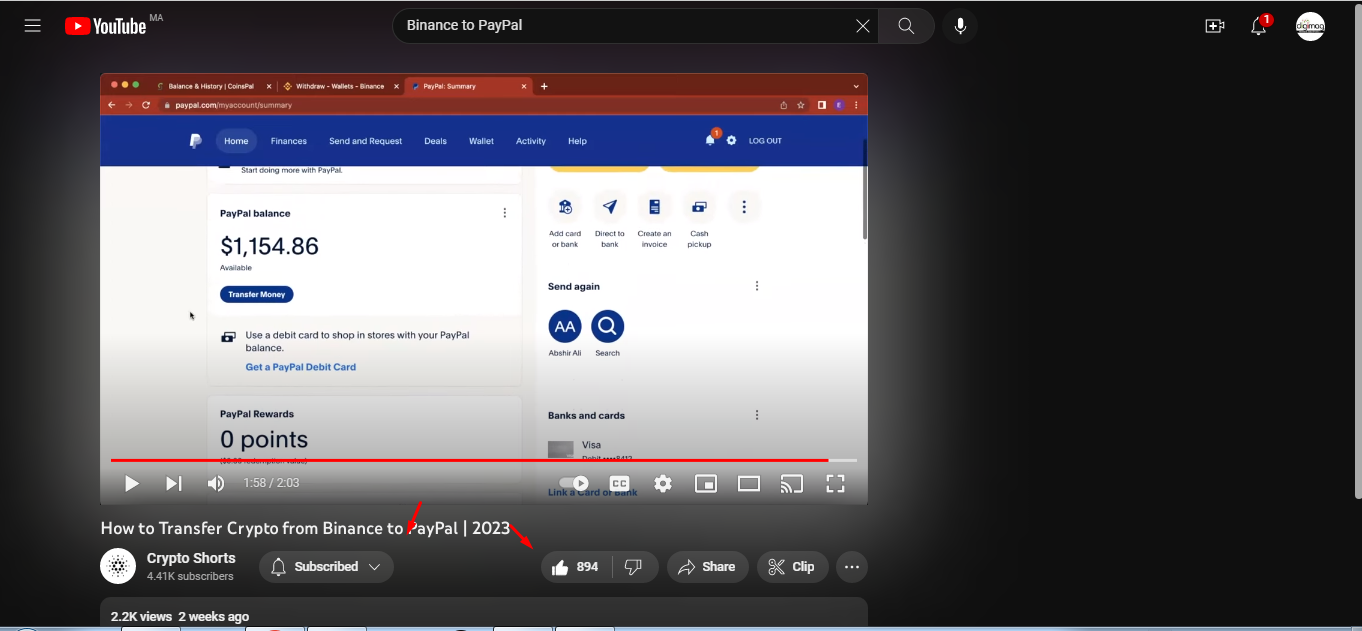Go to YouTube home via logo
The width and height of the screenshot is (1362, 631).
coord(106,26)
